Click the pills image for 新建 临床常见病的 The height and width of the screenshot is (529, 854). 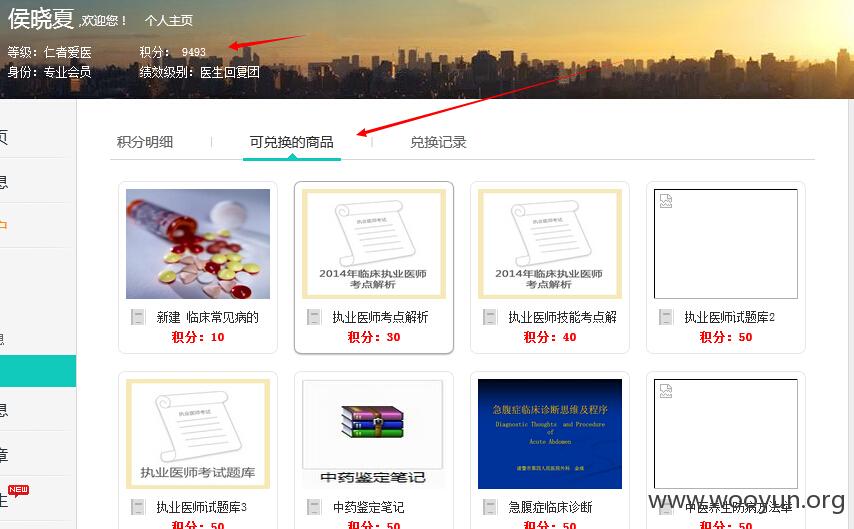[x=198, y=244]
